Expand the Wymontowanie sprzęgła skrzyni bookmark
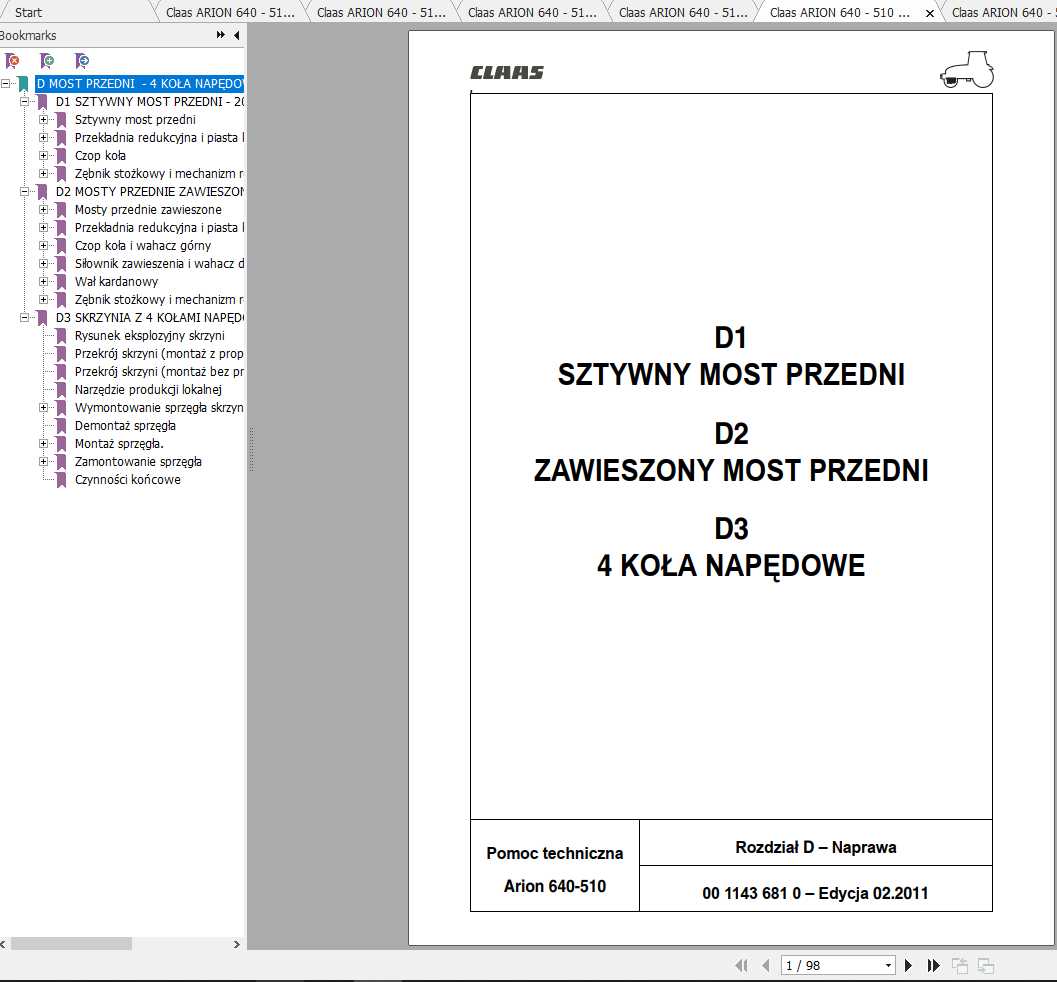The image size is (1057, 982). [43, 408]
